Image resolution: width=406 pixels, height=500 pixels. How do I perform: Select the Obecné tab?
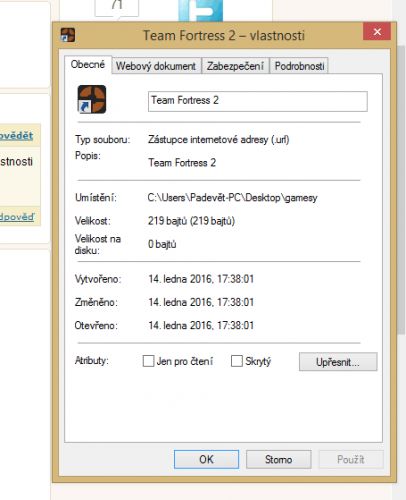coord(88,64)
